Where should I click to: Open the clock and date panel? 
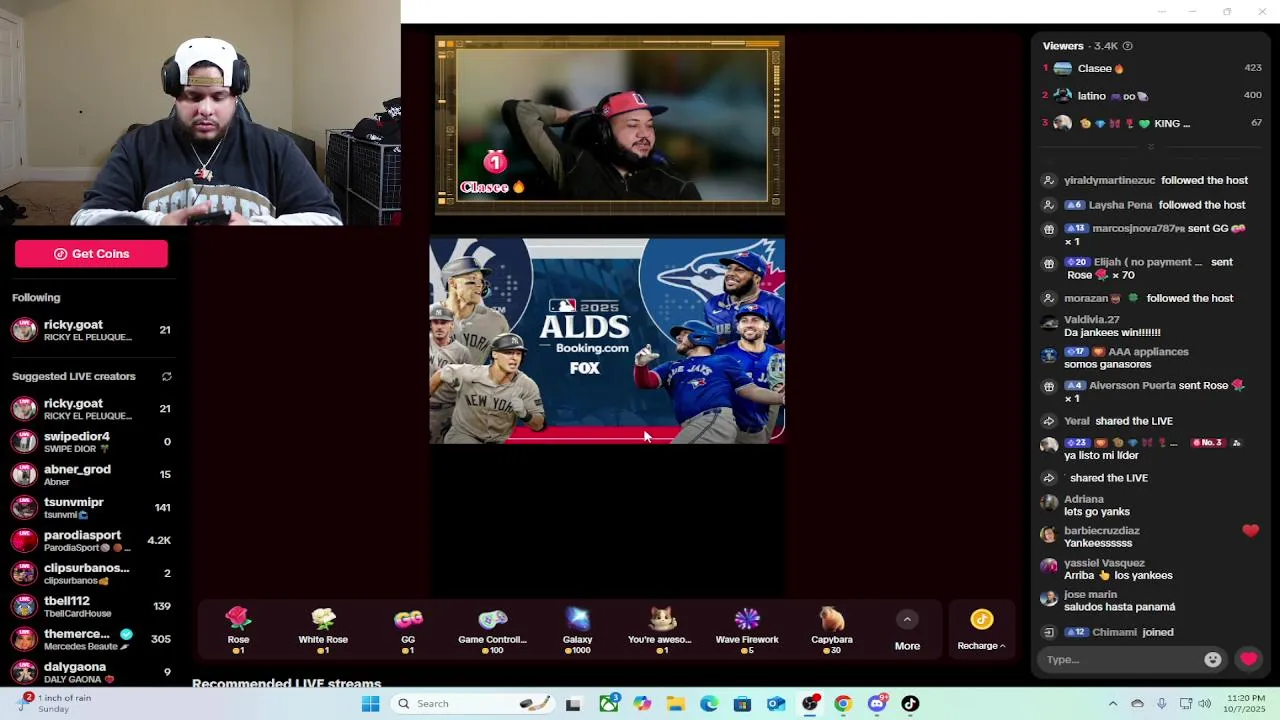click(1245, 703)
